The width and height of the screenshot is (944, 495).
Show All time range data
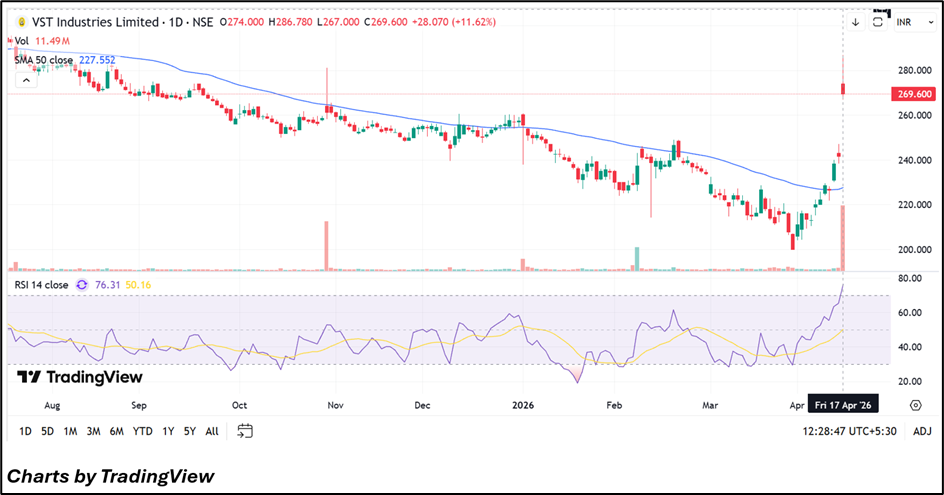tap(211, 431)
